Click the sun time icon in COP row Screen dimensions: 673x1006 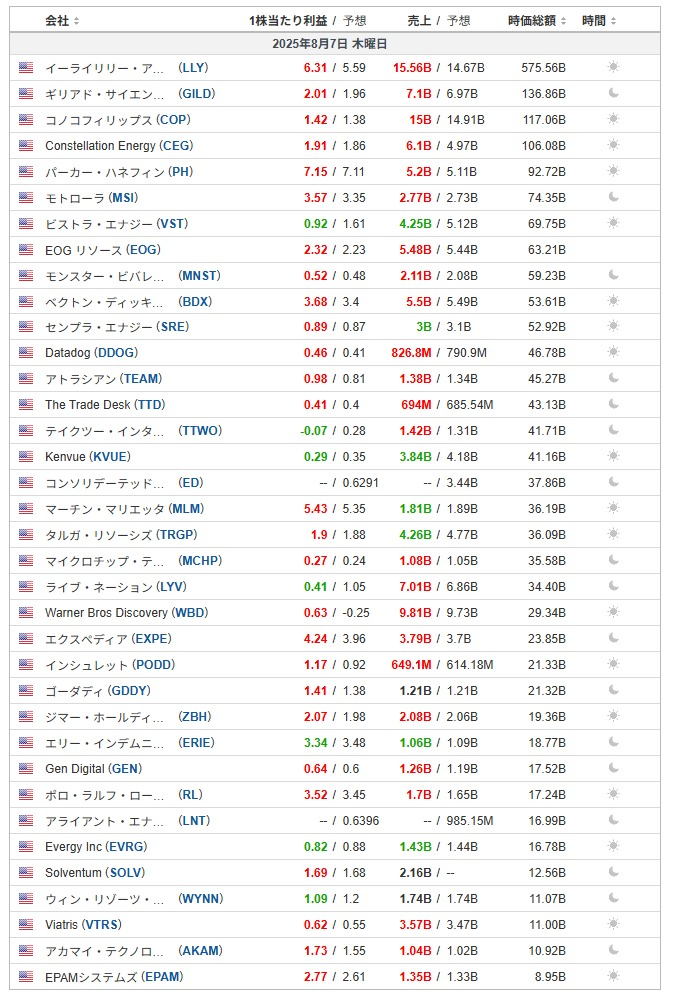(613, 119)
